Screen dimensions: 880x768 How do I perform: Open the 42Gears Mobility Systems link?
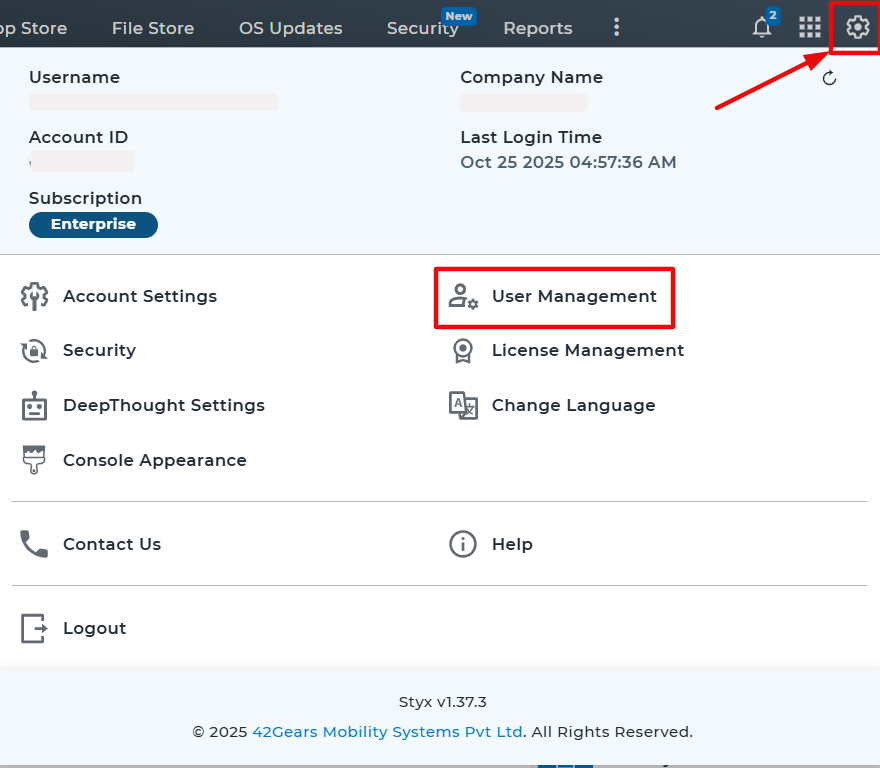point(387,732)
